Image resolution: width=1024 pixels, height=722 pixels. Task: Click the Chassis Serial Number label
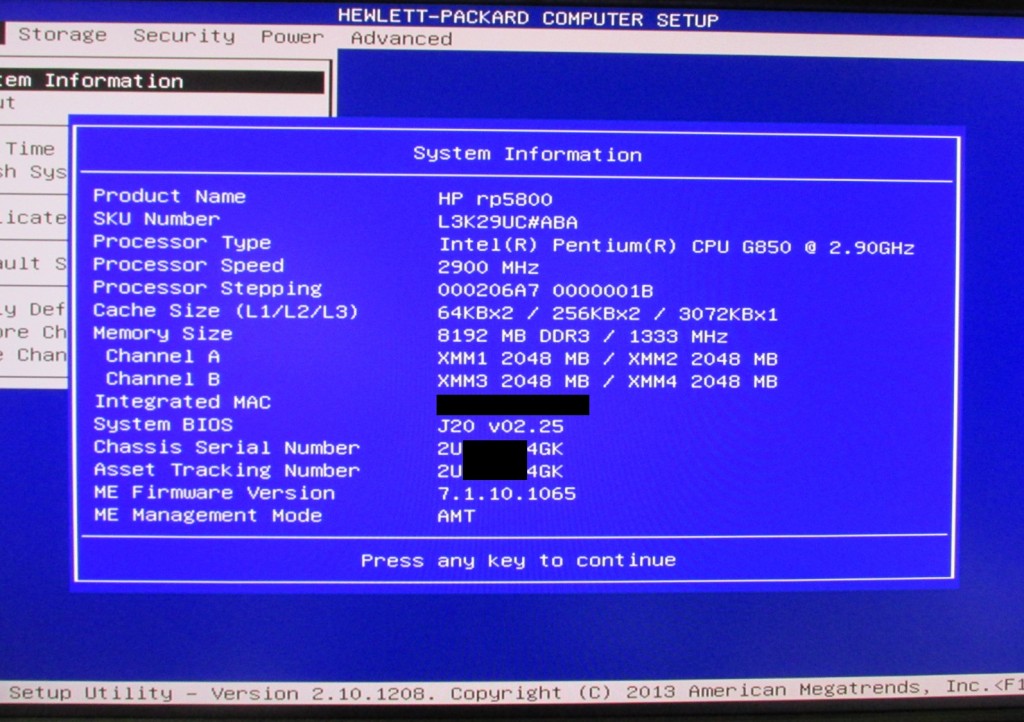(227, 447)
